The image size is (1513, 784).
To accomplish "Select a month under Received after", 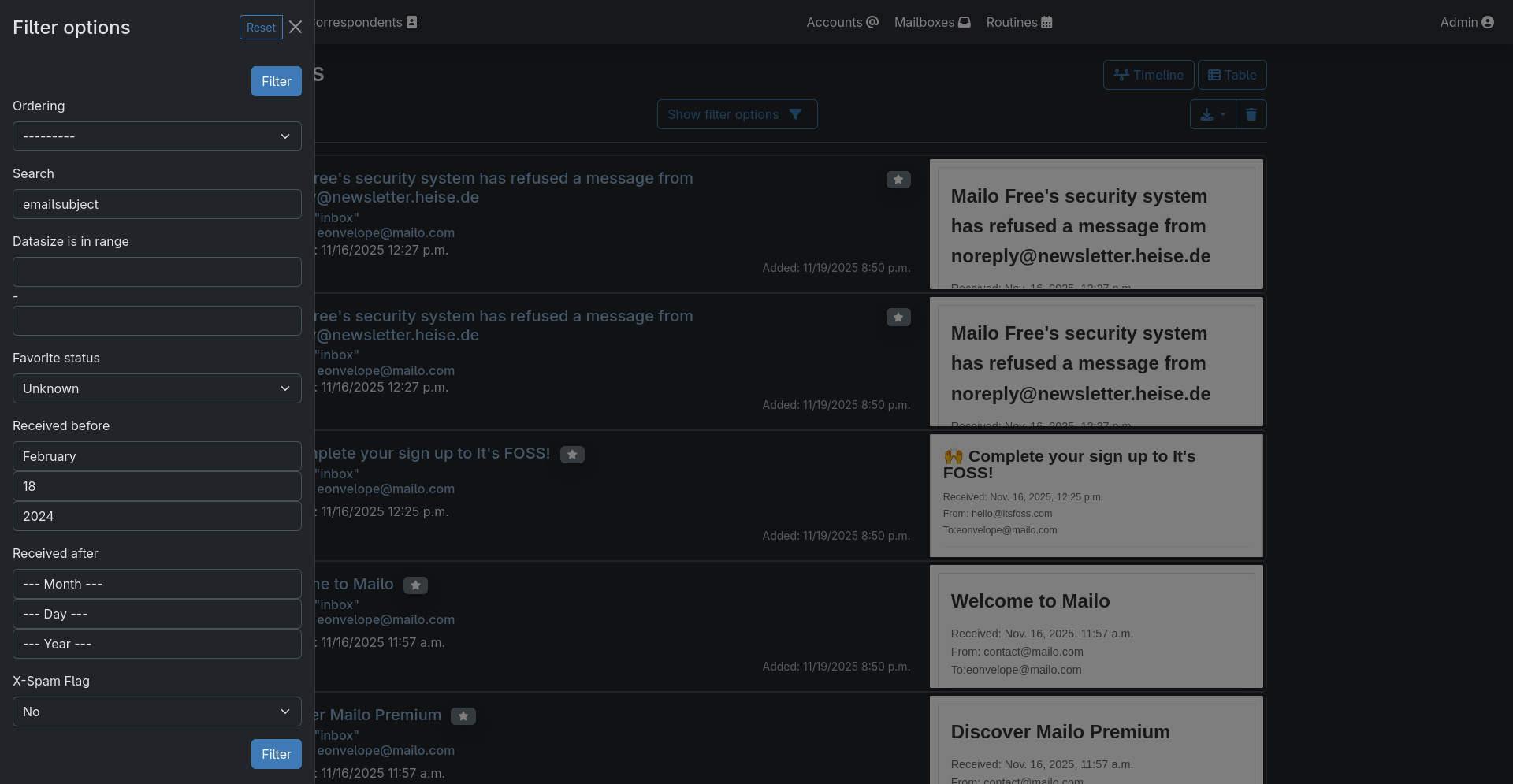I will (156, 584).
